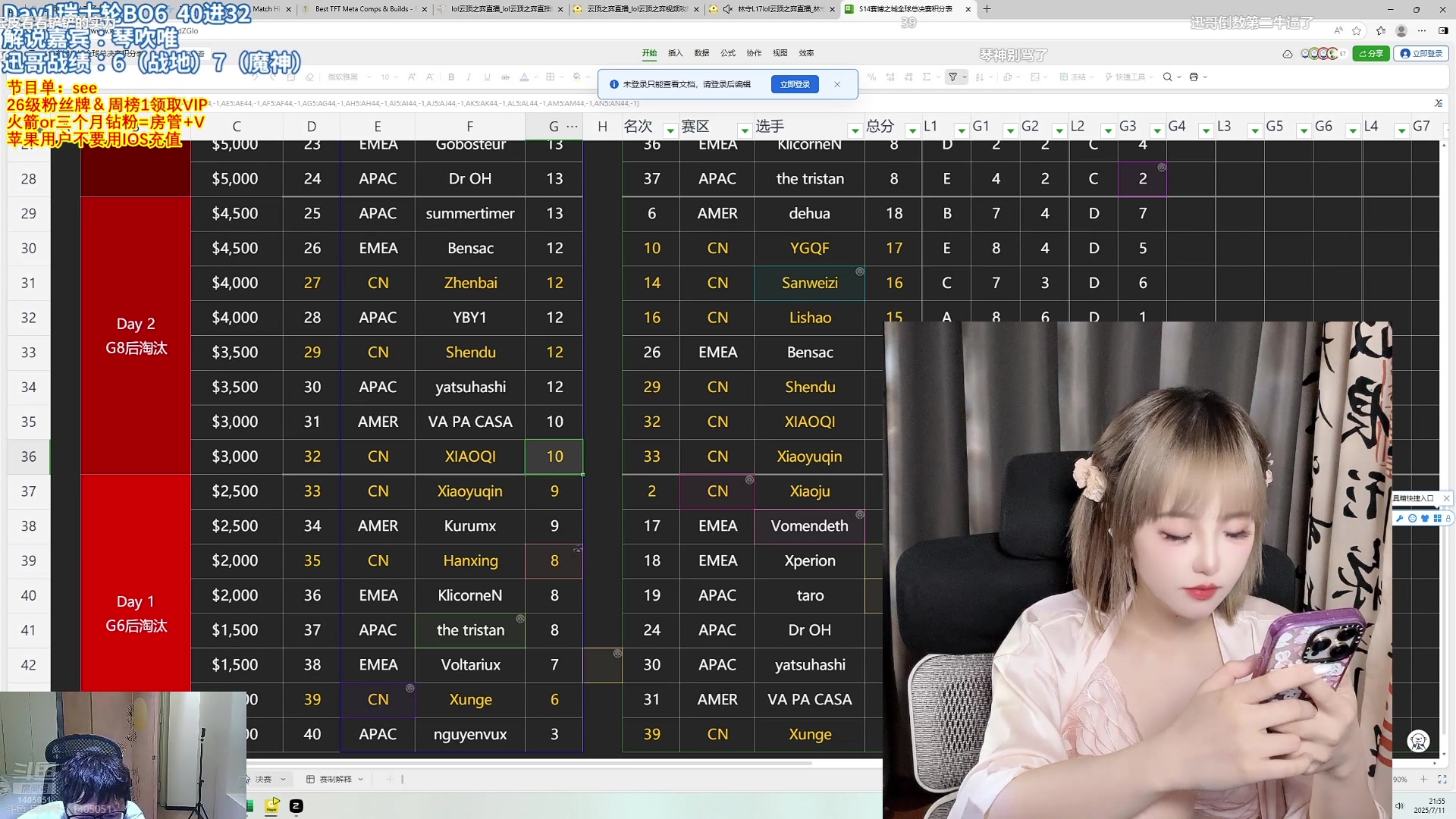Open the 协作 ribbon tab
This screenshot has width=1456, height=819.
tap(754, 53)
